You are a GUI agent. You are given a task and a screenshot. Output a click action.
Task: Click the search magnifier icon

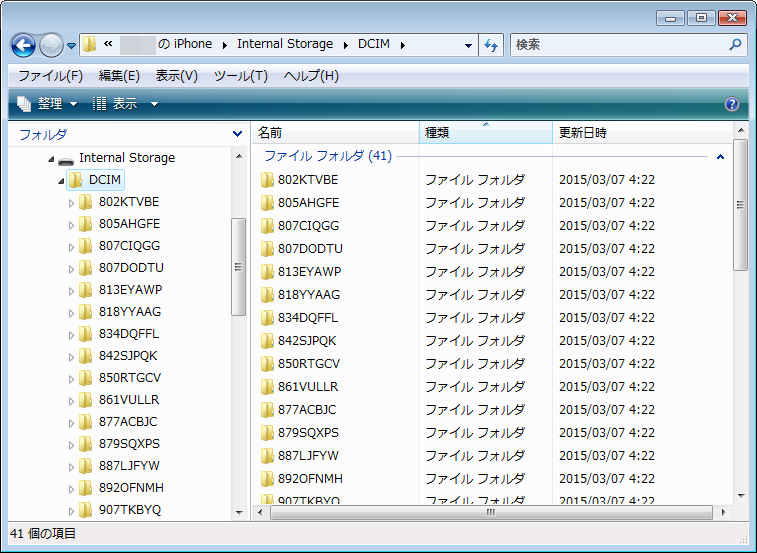click(x=736, y=45)
